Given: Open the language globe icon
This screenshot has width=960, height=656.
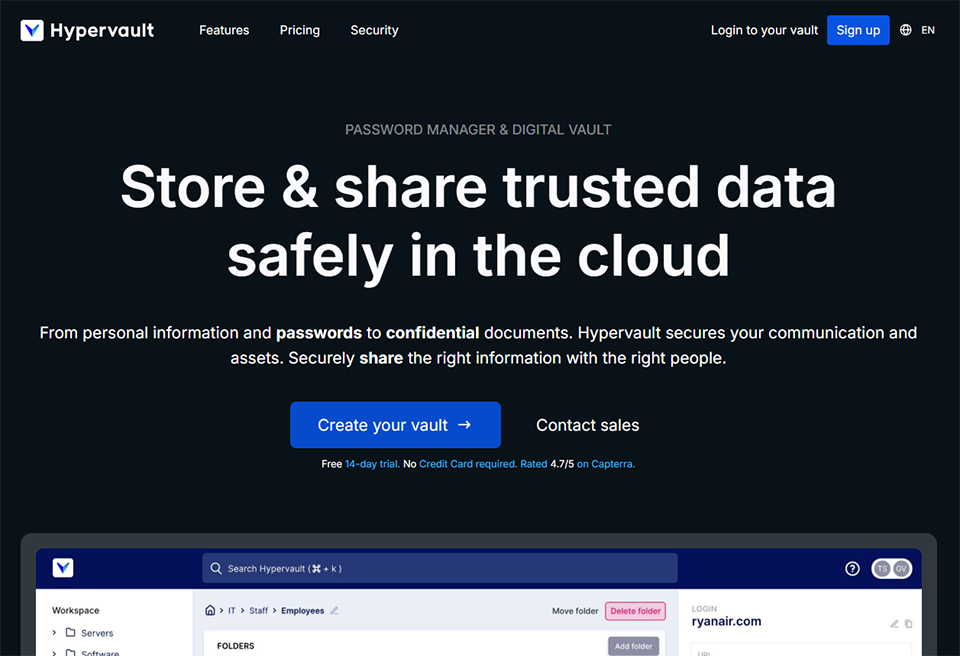Looking at the screenshot, I should pos(906,30).
